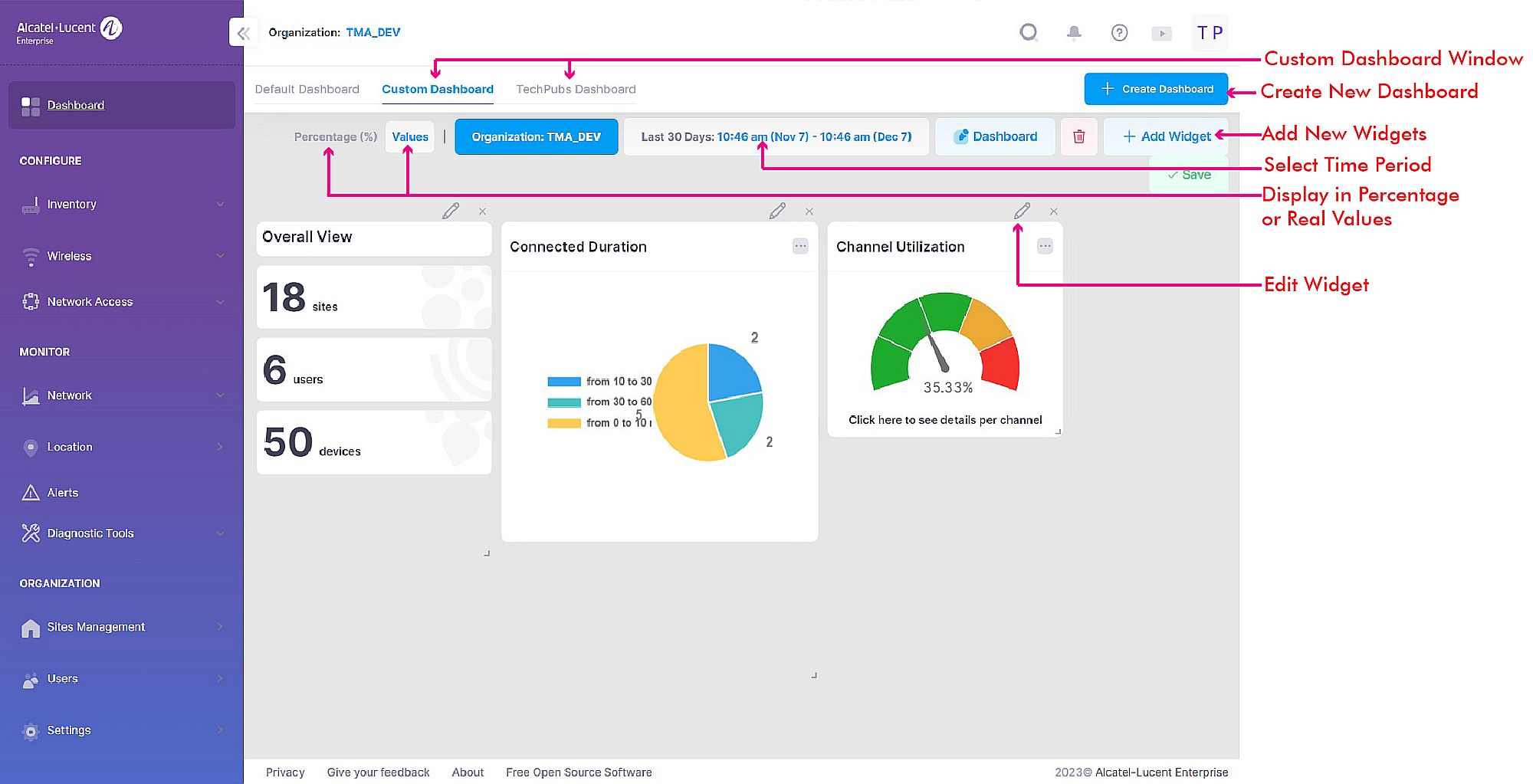Screen dimensions: 1533x784
Task: Click the 18 sites card
Action: coord(374,297)
